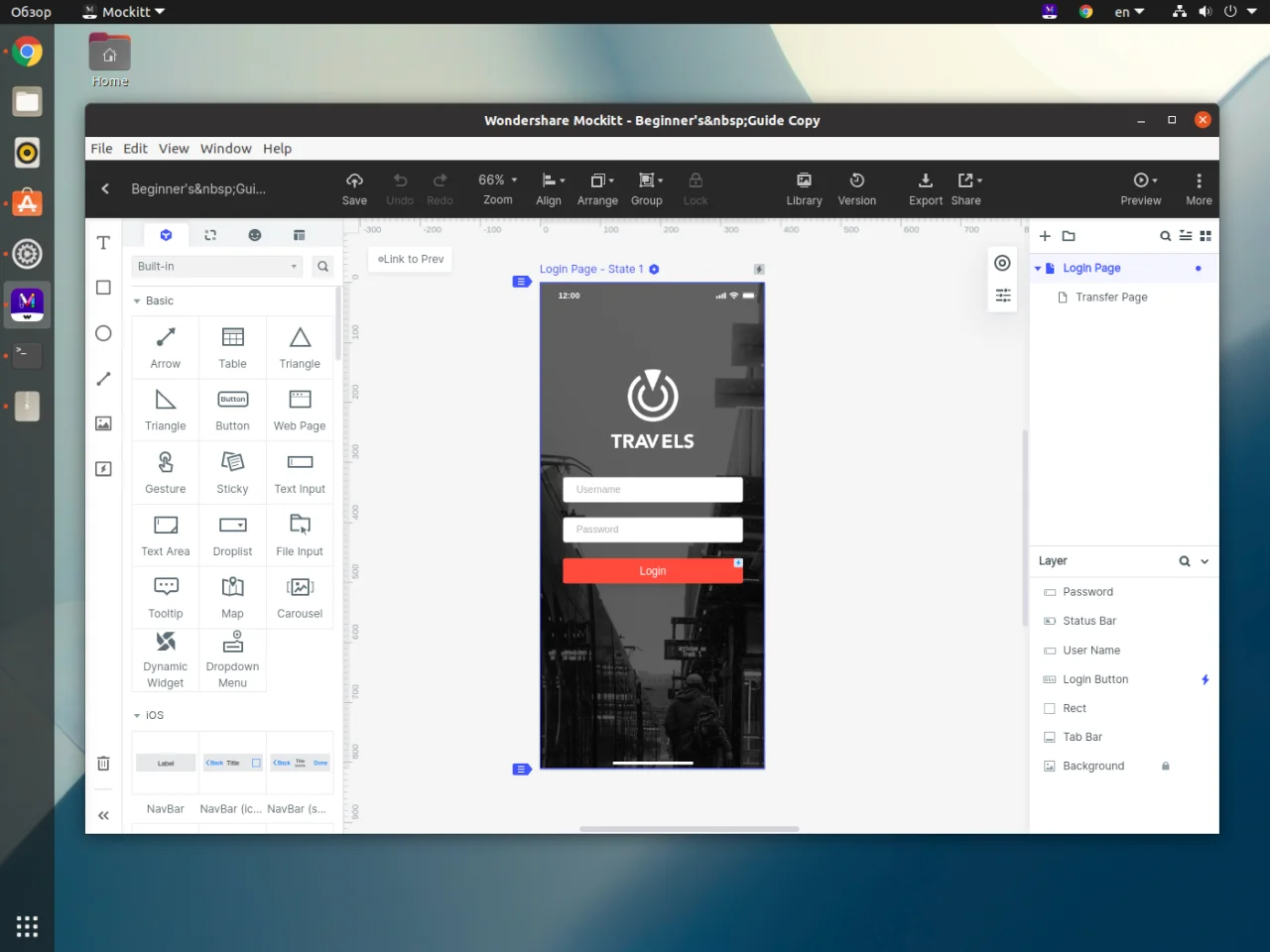
Task: Open the Window menu
Action: 225,149
